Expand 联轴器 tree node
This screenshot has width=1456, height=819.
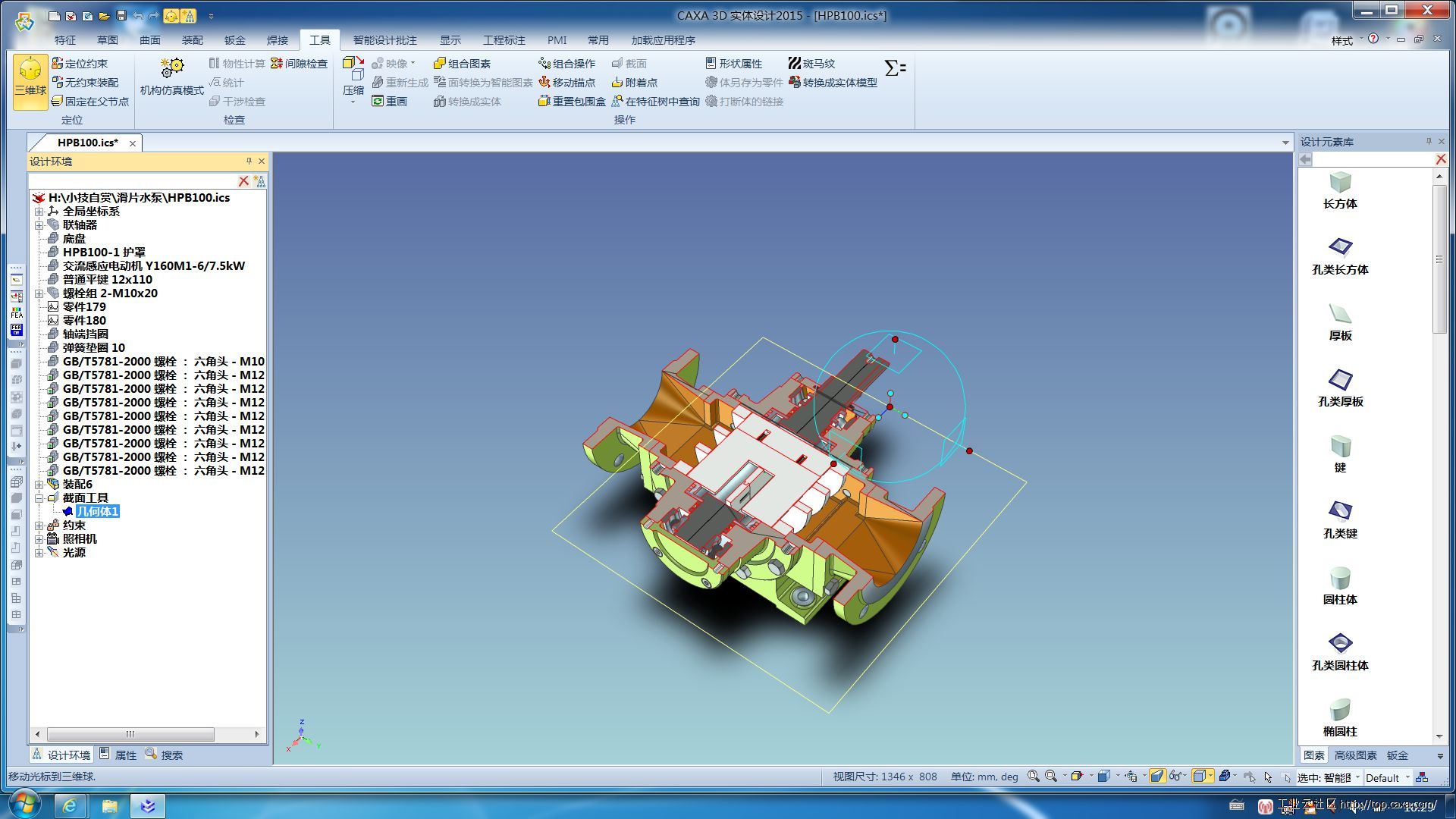click(x=39, y=225)
